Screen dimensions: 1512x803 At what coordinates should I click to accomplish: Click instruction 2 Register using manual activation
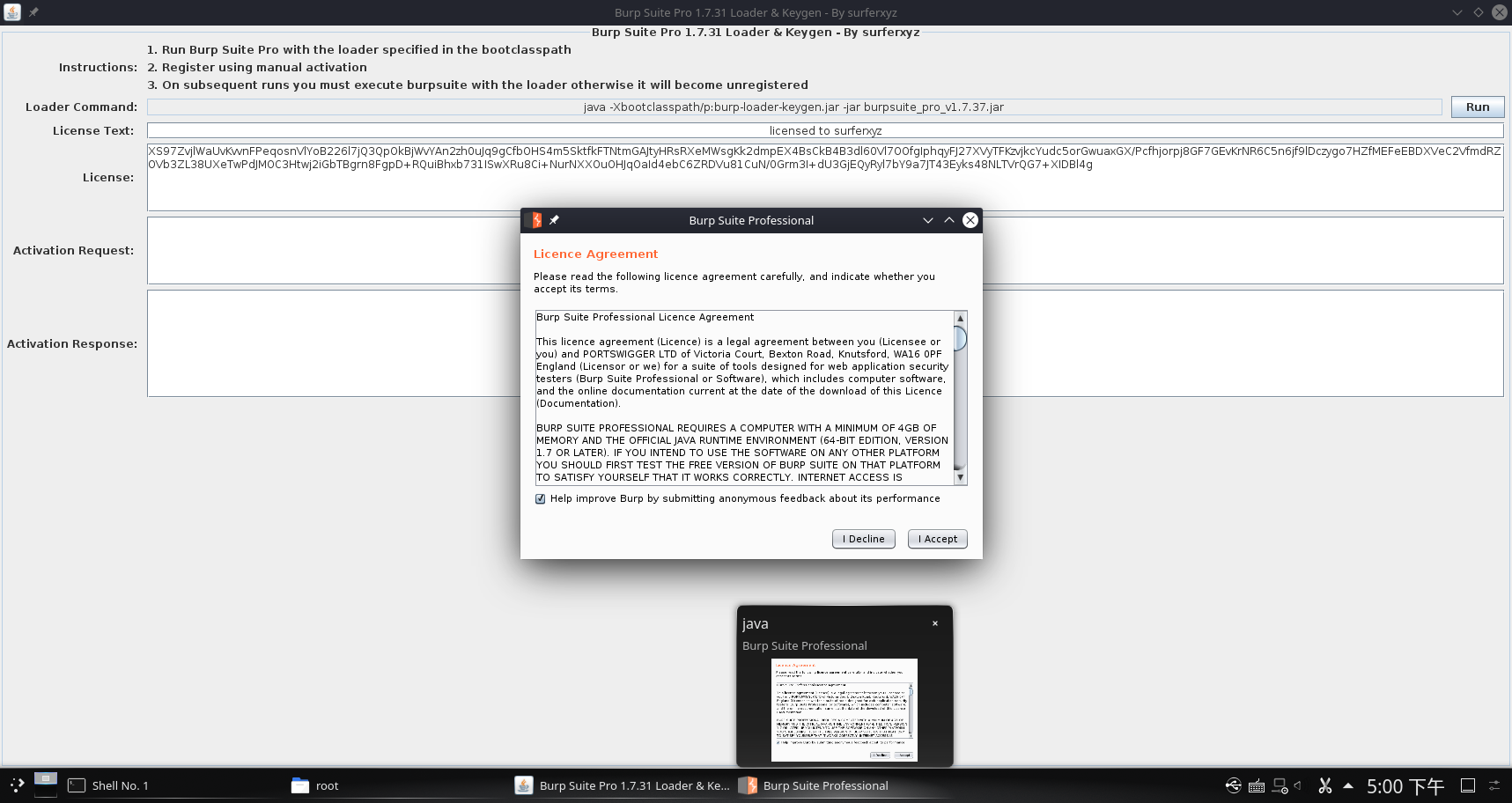pos(257,67)
